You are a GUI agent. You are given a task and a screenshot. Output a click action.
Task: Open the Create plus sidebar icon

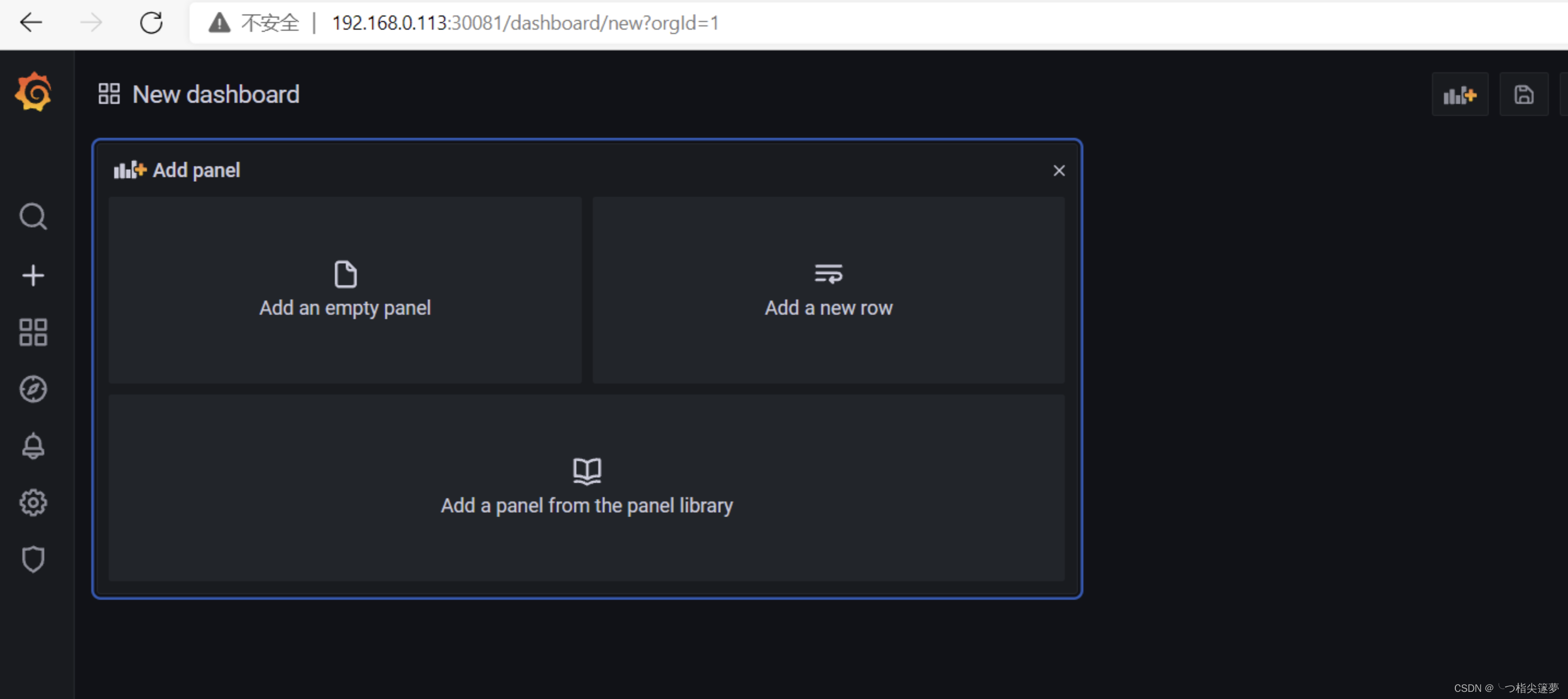pos(33,276)
